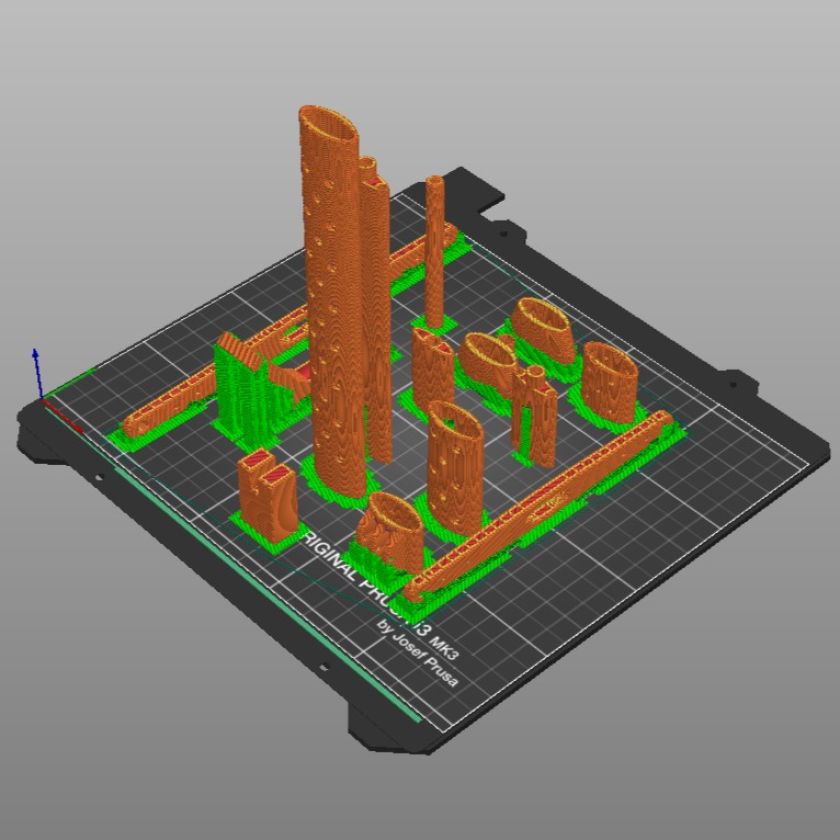Viewport: 840px width, 840px height.
Task: Select the tilted oval ring at back right
Action: click(545, 328)
